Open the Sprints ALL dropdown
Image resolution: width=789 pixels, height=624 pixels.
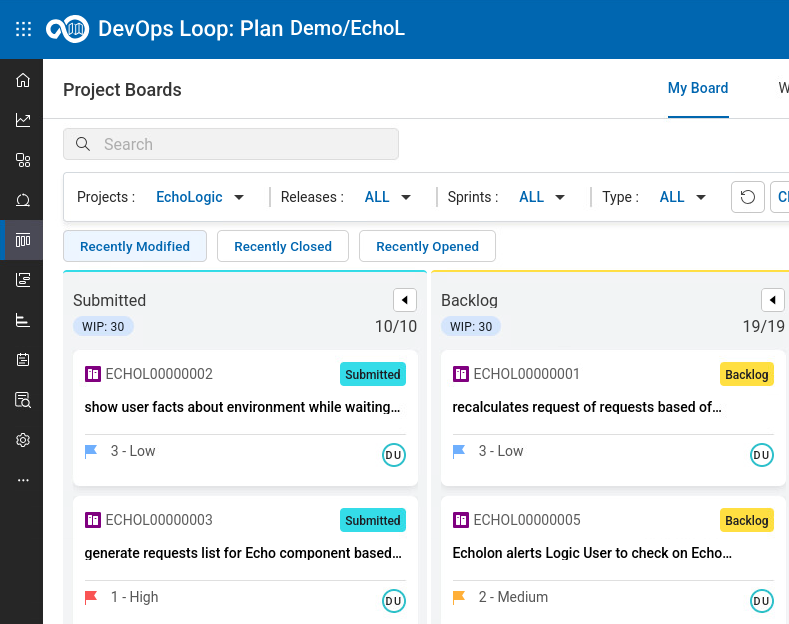542,197
